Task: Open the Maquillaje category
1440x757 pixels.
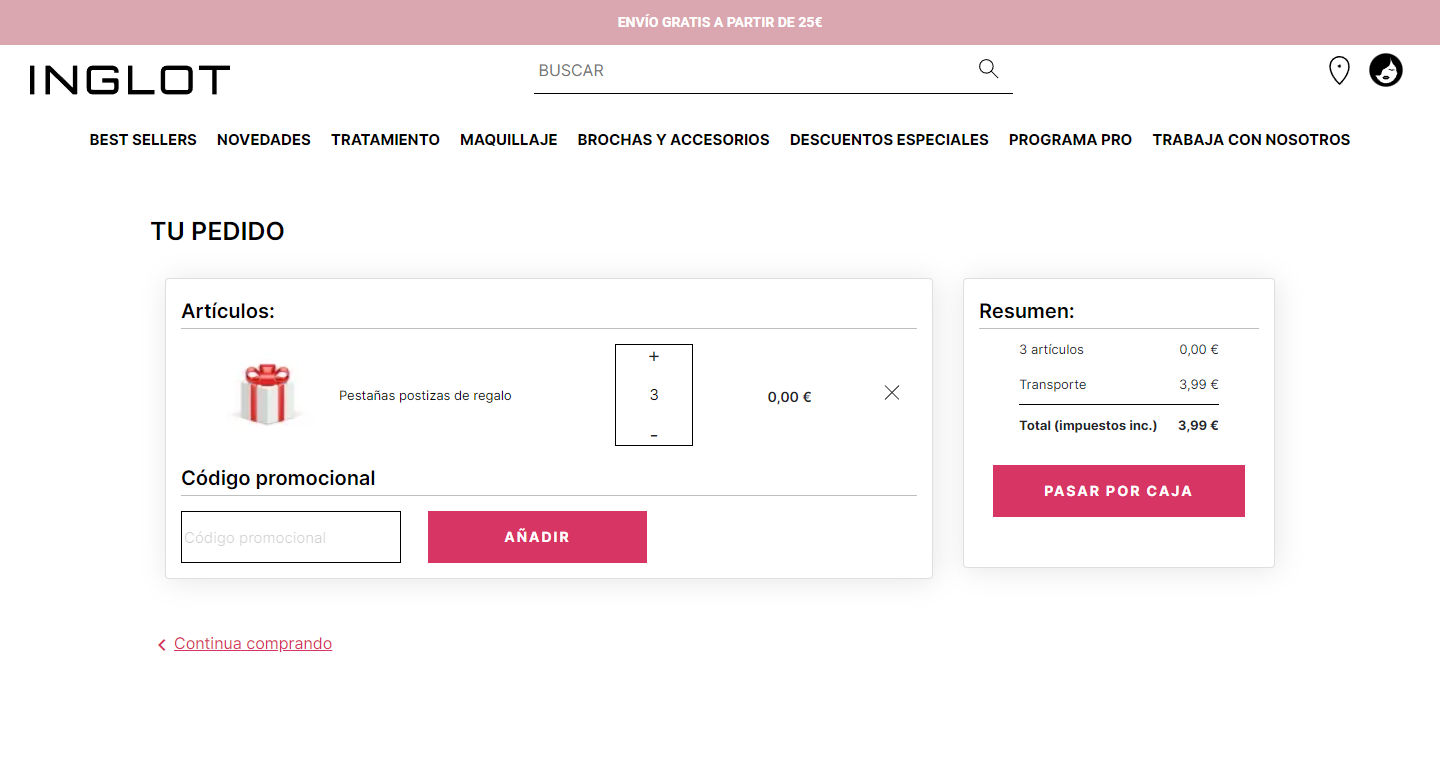Action: 508,140
